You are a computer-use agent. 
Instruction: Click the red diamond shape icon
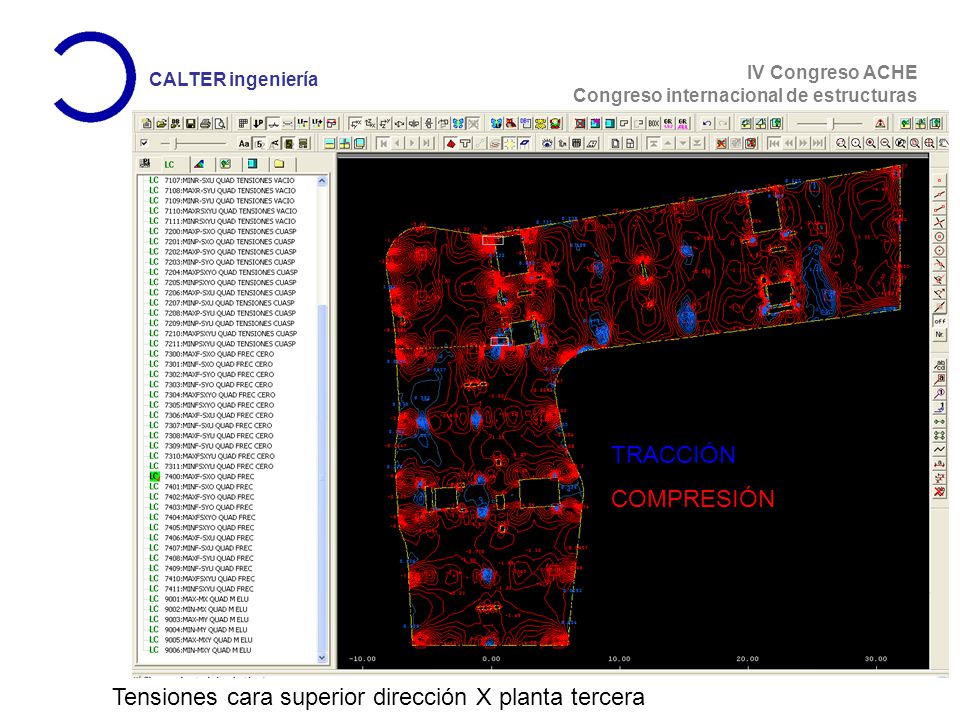click(x=451, y=144)
